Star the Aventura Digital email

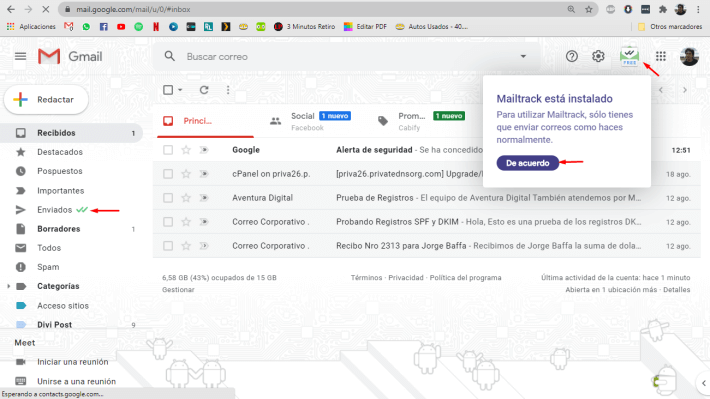click(x=186, y=198)
